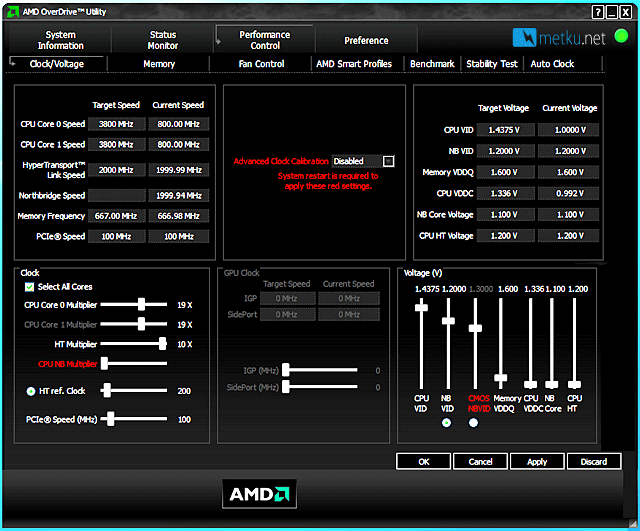
Task: Click the CMOS NBVID voltage slider handle
Action: click(x=475, y=328)
